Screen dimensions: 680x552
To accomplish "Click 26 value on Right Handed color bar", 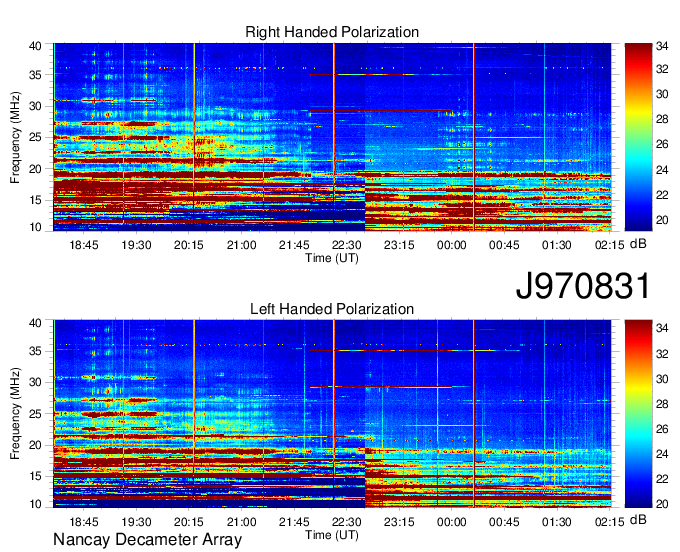I will click(x=662, y=144).
